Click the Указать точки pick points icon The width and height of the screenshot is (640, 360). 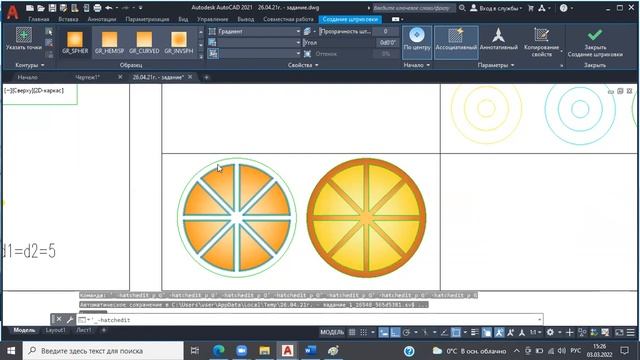(24, 35)
